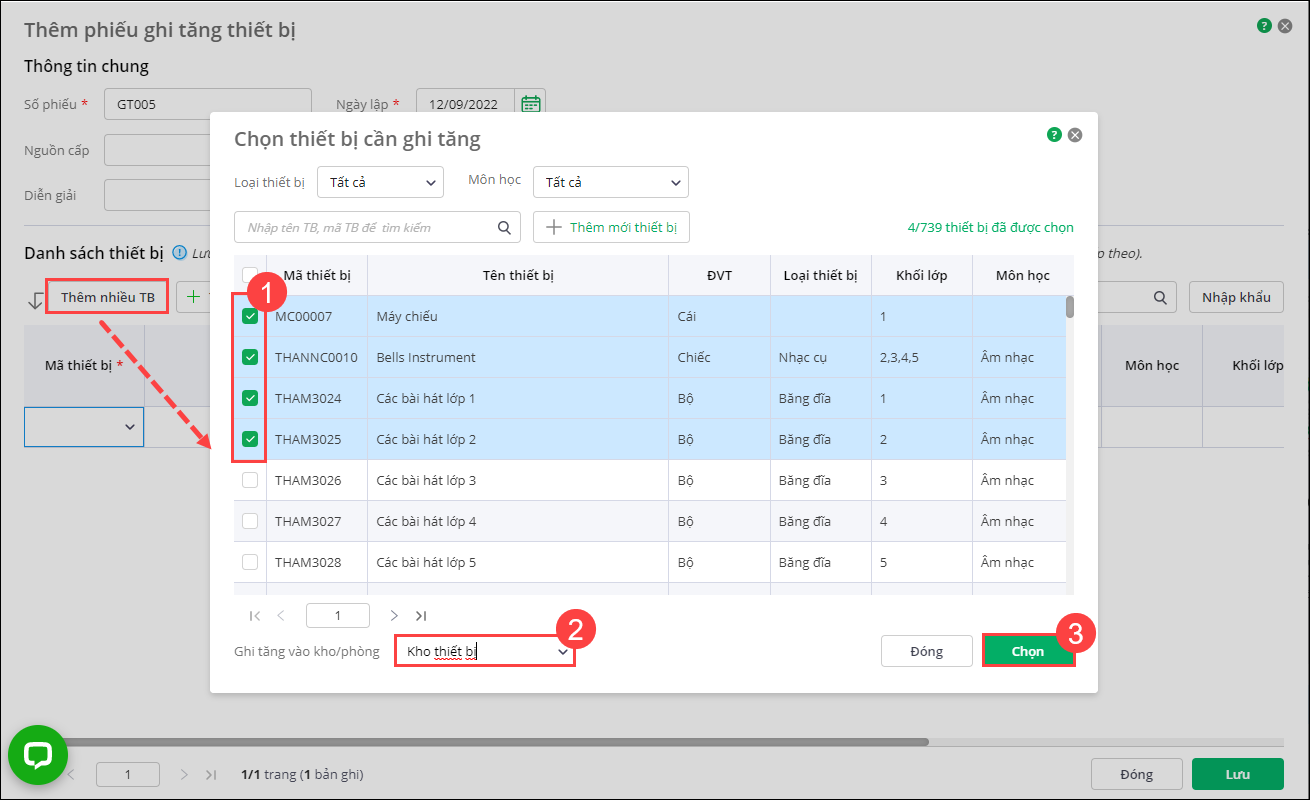Click the search magnifier icon in device dialog
This screenshot has height=800, width=1310.
click(504, 227)
